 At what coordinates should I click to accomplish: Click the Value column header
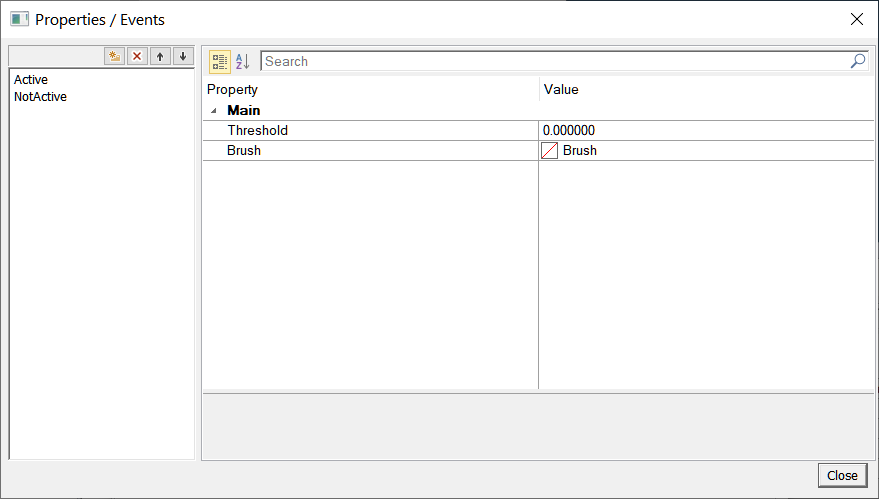[x=561, y=90]
